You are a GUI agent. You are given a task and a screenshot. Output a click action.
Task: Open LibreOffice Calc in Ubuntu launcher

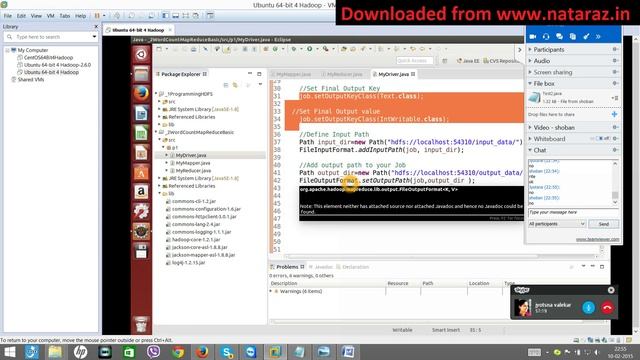[x=141, y=133]
